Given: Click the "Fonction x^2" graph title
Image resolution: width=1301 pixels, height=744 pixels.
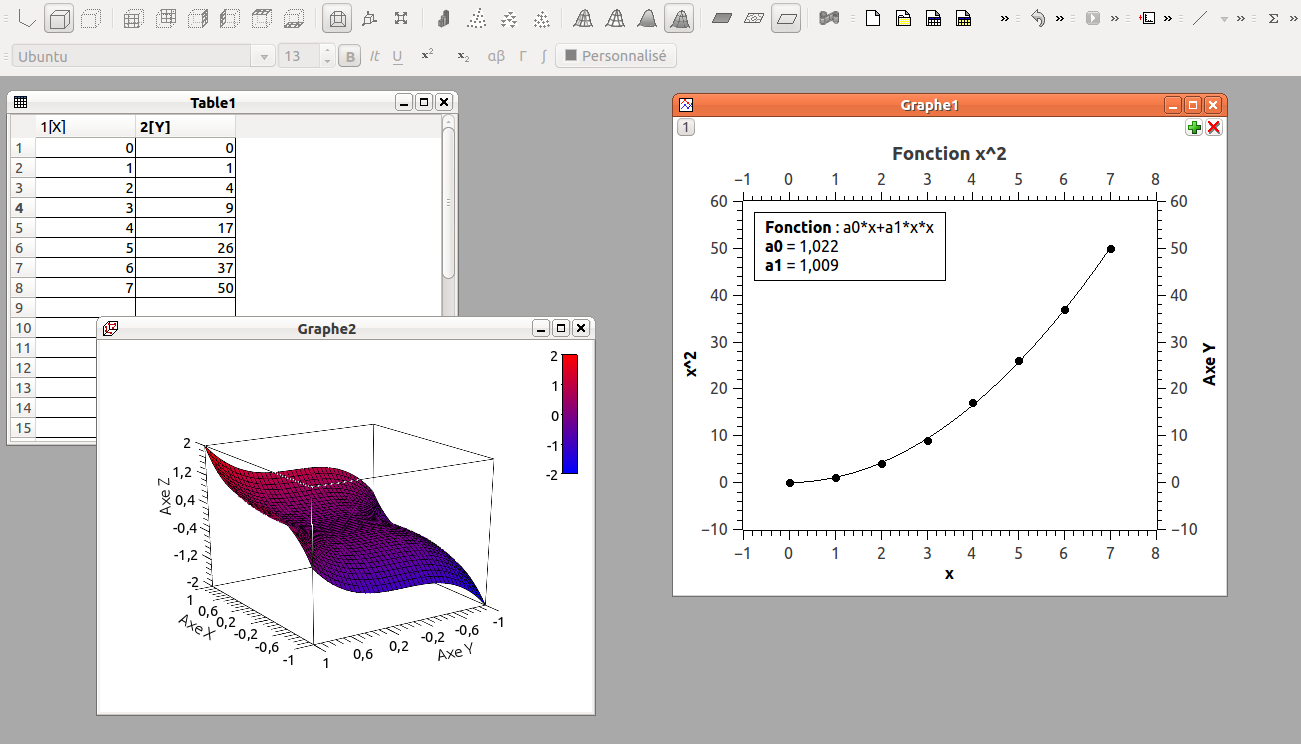Looking at the screenshot, I should pyautogui.click(x=949, y=154).
